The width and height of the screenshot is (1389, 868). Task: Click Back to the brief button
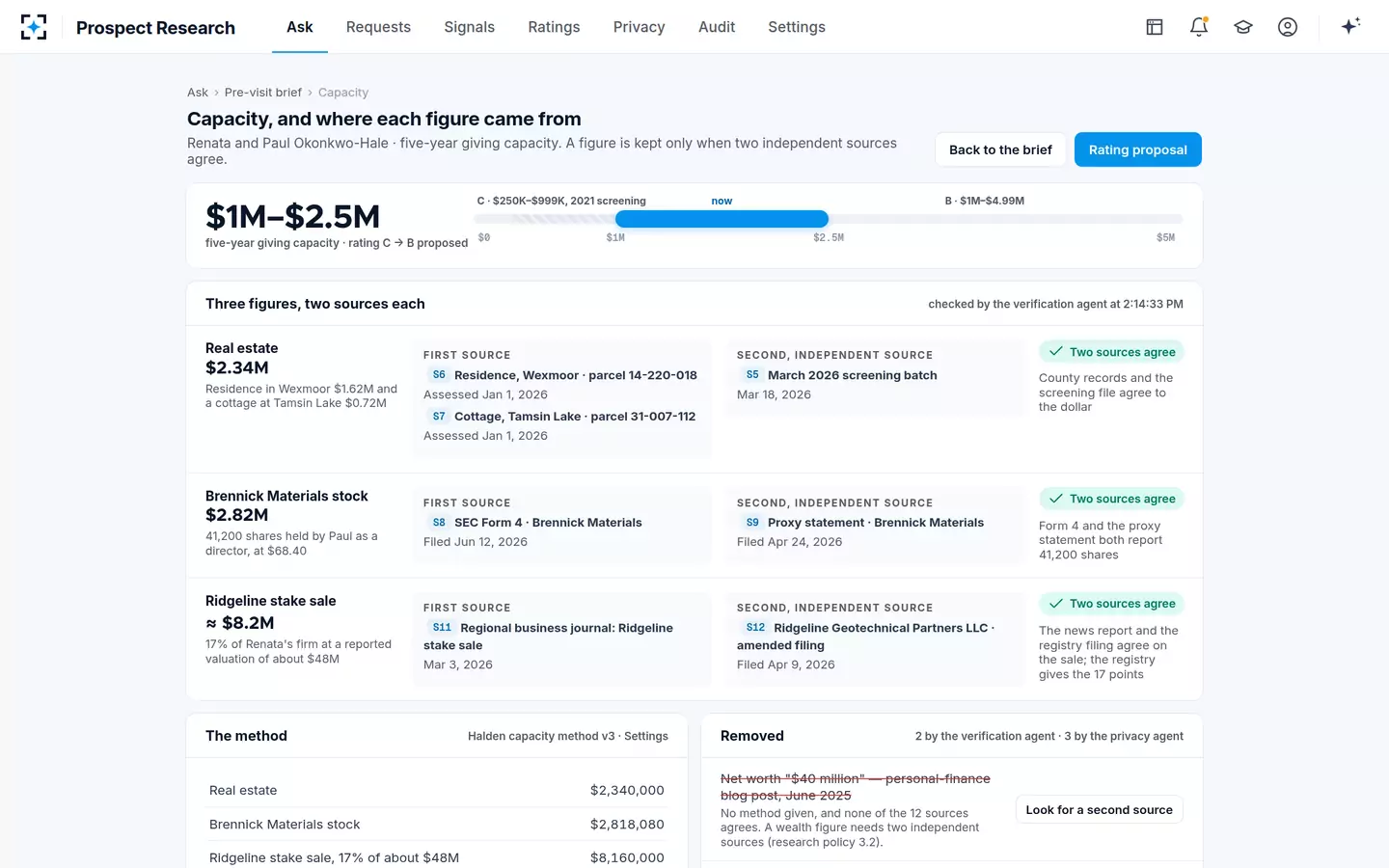[1000, 149]
